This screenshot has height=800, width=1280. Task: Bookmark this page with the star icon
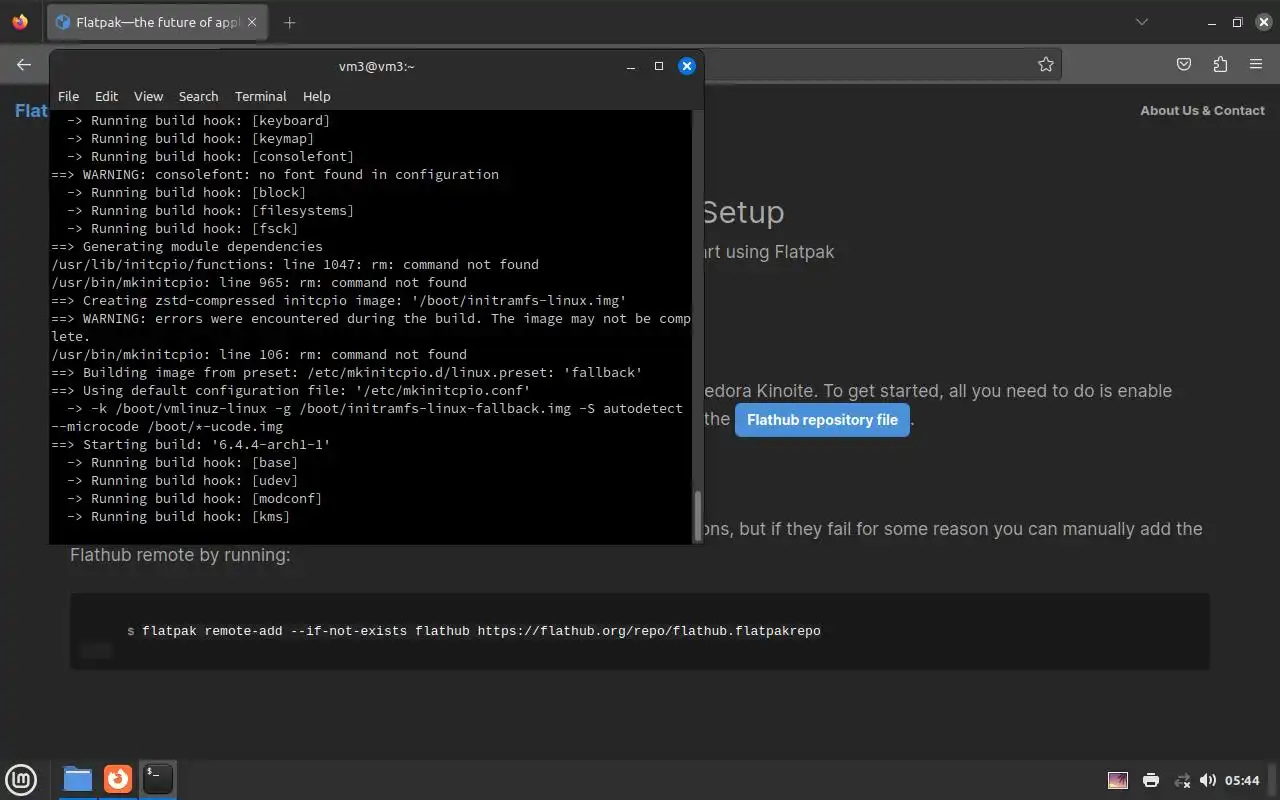pyautogui.click(x=1046, y=64)
